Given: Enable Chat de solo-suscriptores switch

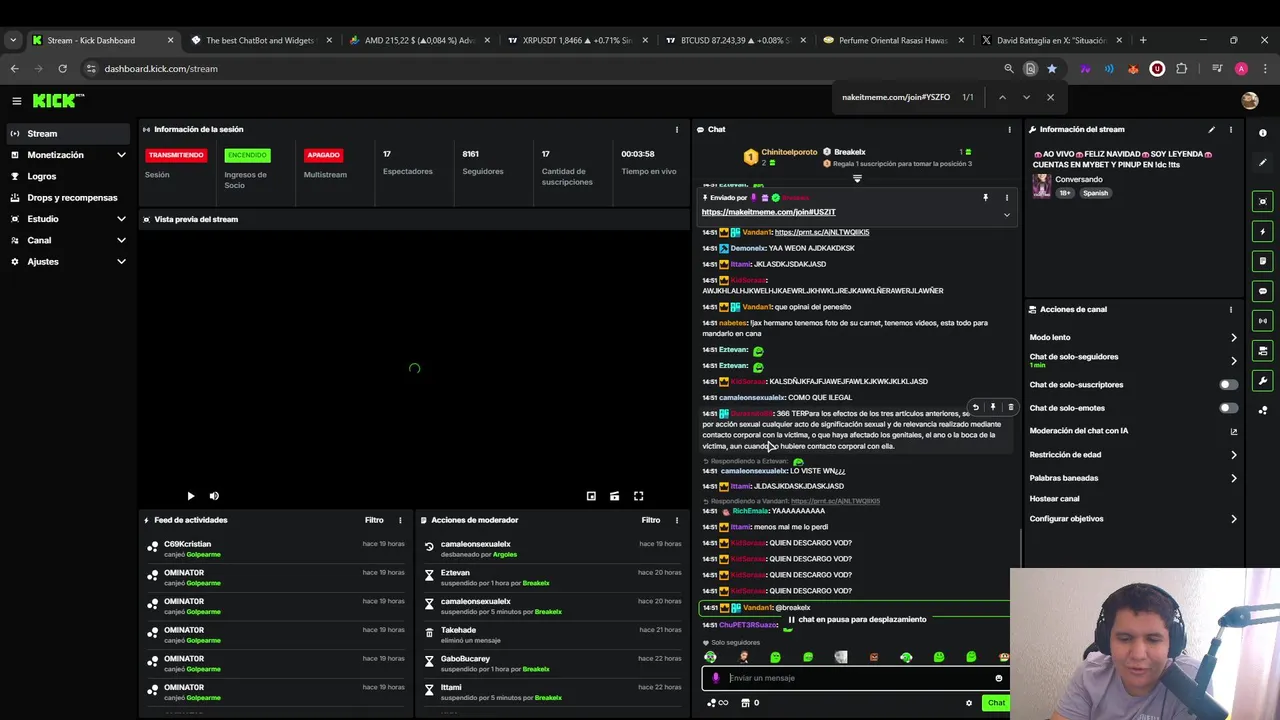Looking at the screenshot, I should point(1228,385).
